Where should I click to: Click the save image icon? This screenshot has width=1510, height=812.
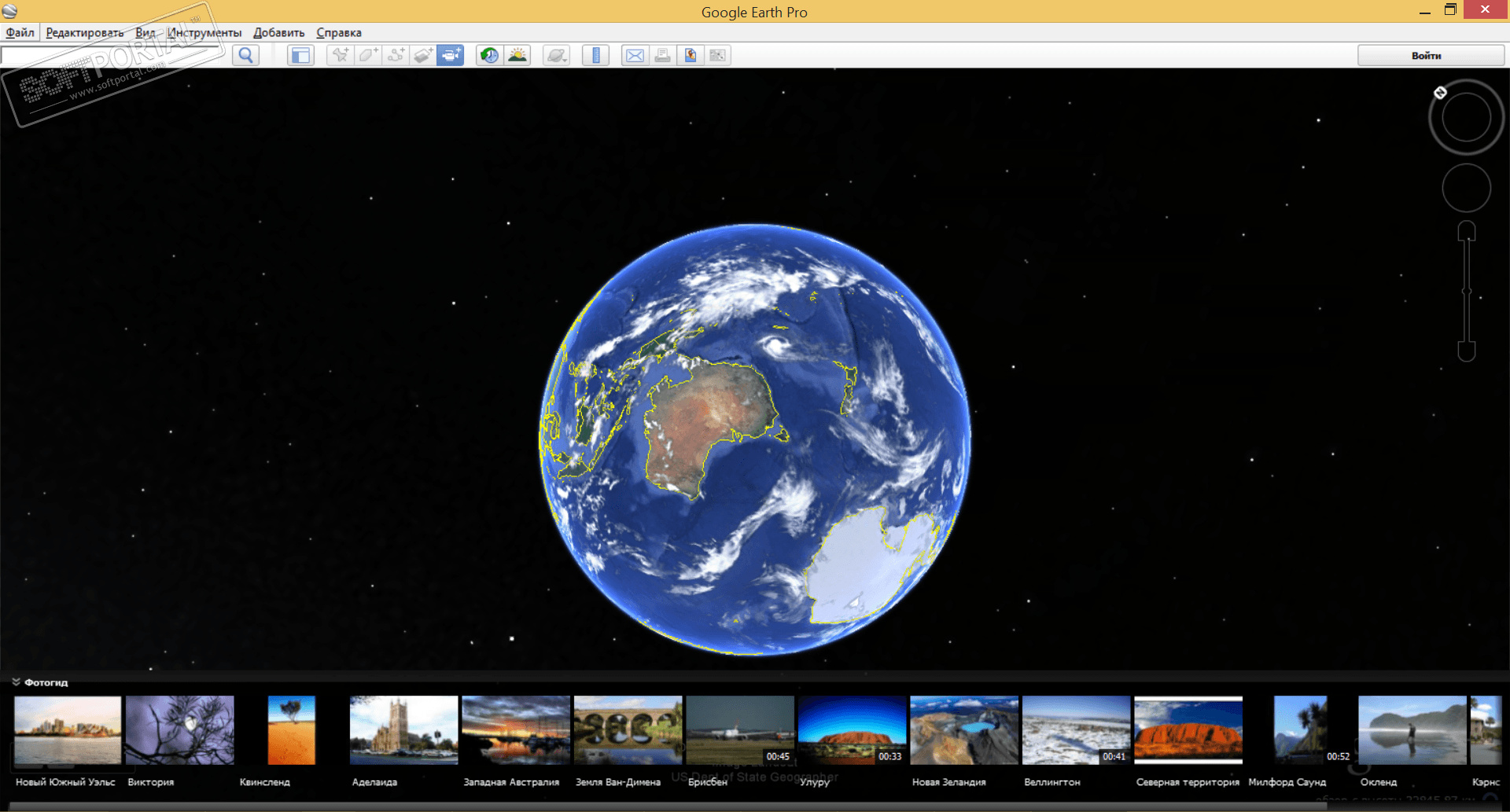point(690,55)
